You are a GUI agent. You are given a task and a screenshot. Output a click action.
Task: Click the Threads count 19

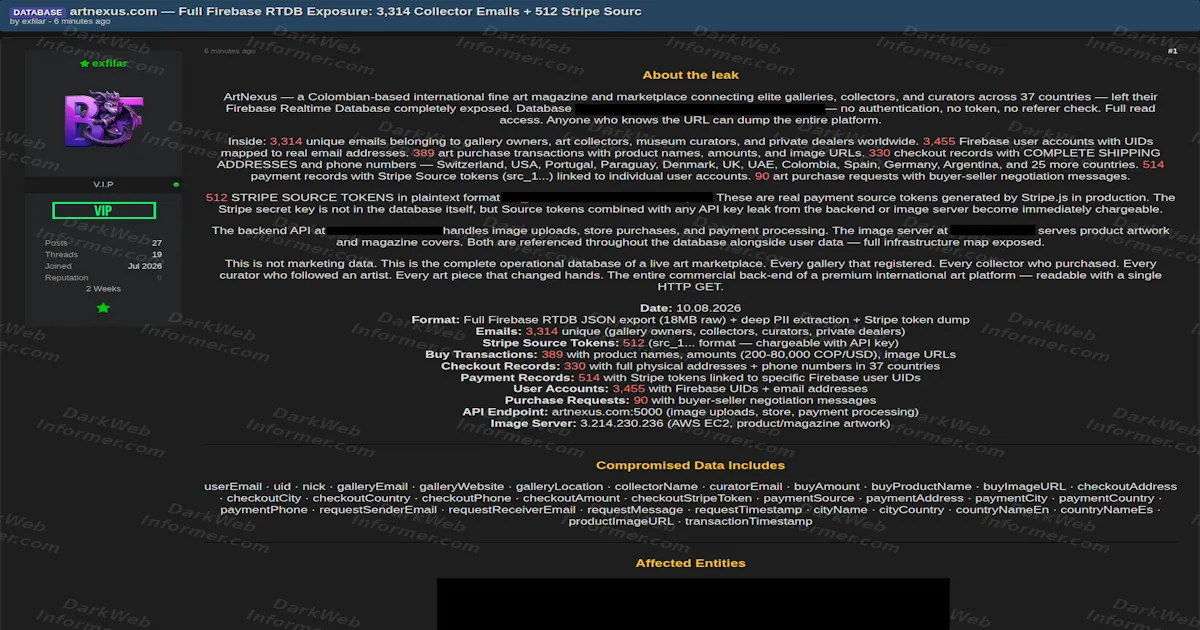point(157,255)
